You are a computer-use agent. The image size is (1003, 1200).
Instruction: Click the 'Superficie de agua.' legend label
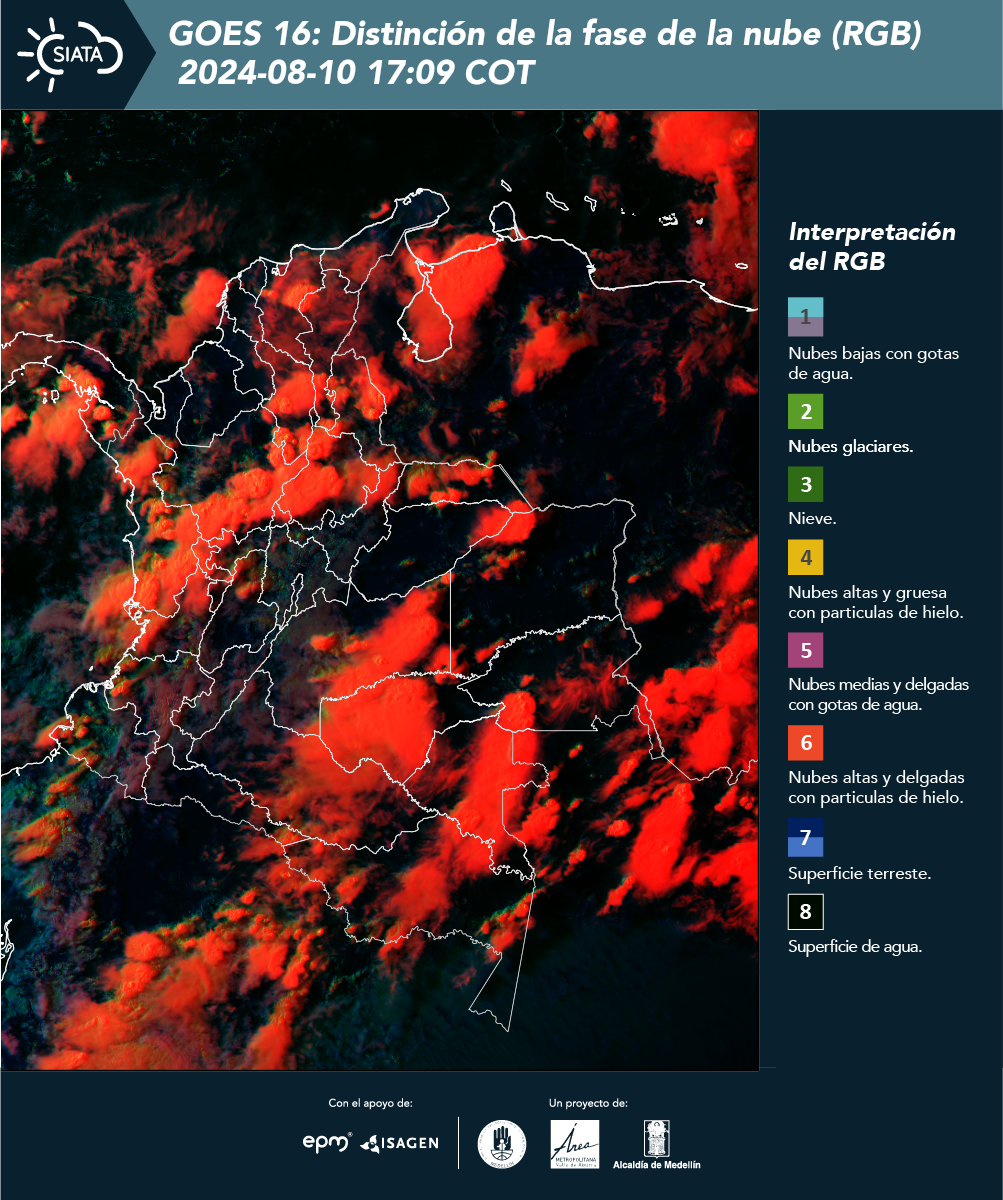click(855, 948)
